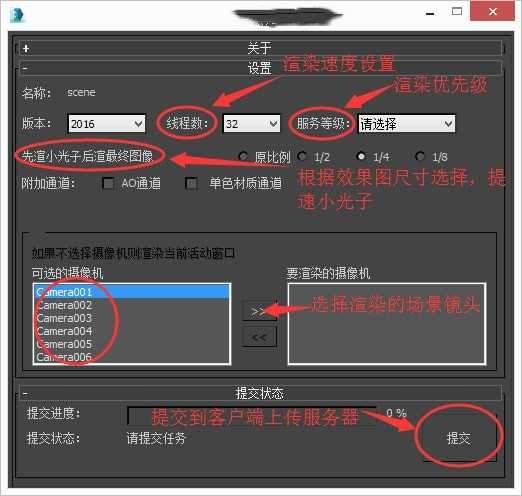
Task: Enable the 单色材质通道 checkbox
Action: pyautogui.click(x=192, y=183)
